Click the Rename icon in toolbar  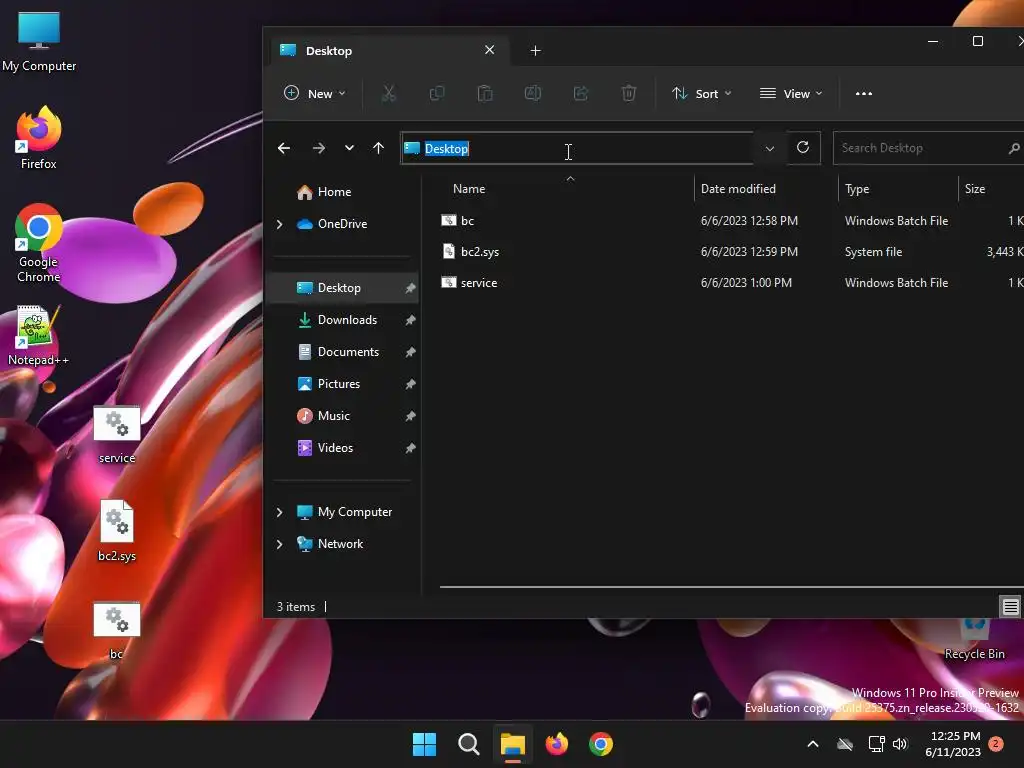(533, 93)
